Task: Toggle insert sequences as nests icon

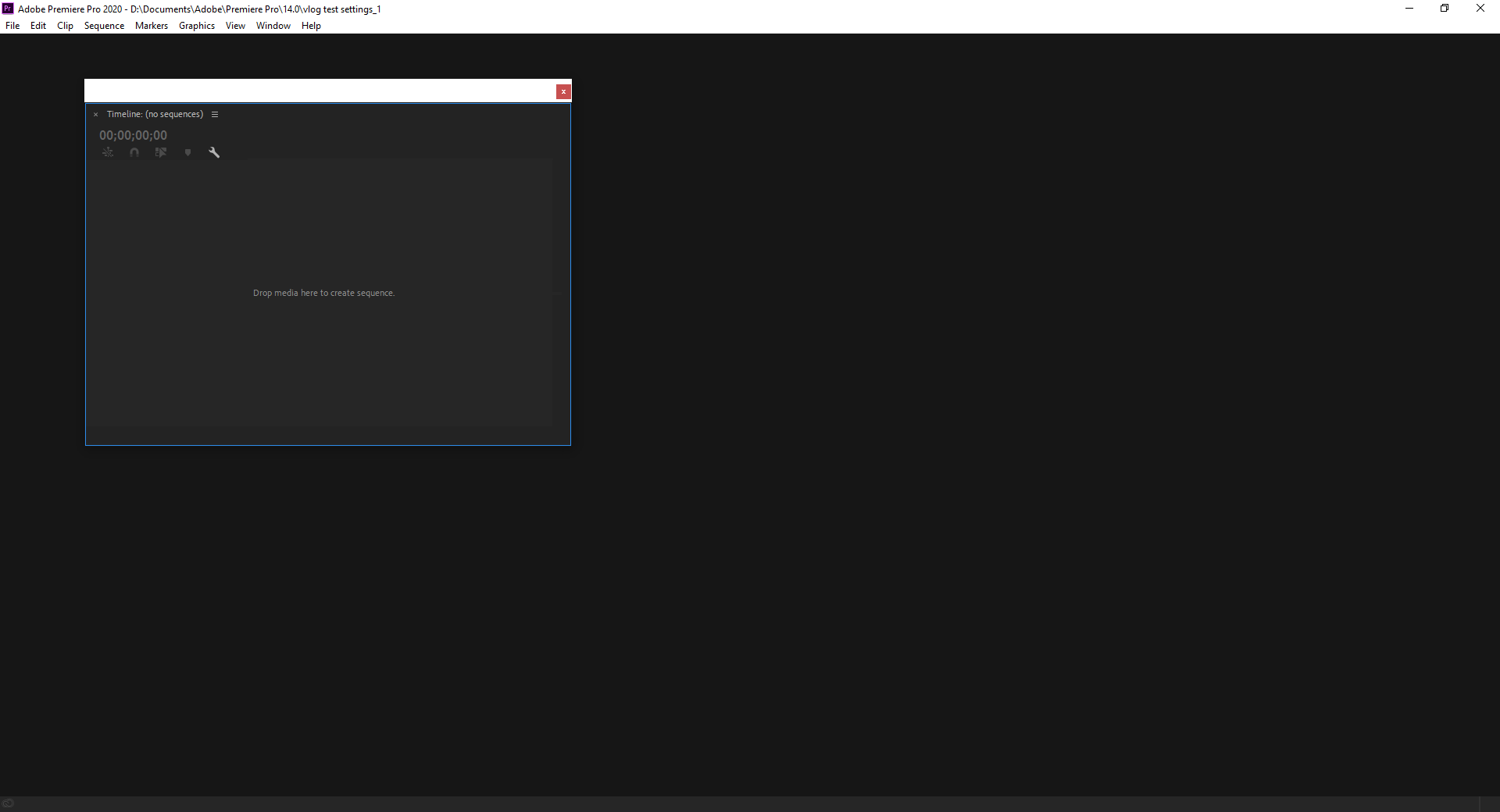Action: tap(108, 152)
